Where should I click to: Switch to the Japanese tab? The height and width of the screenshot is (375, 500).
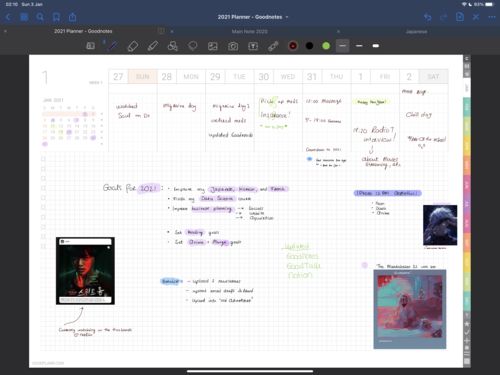tap(416, 31)
